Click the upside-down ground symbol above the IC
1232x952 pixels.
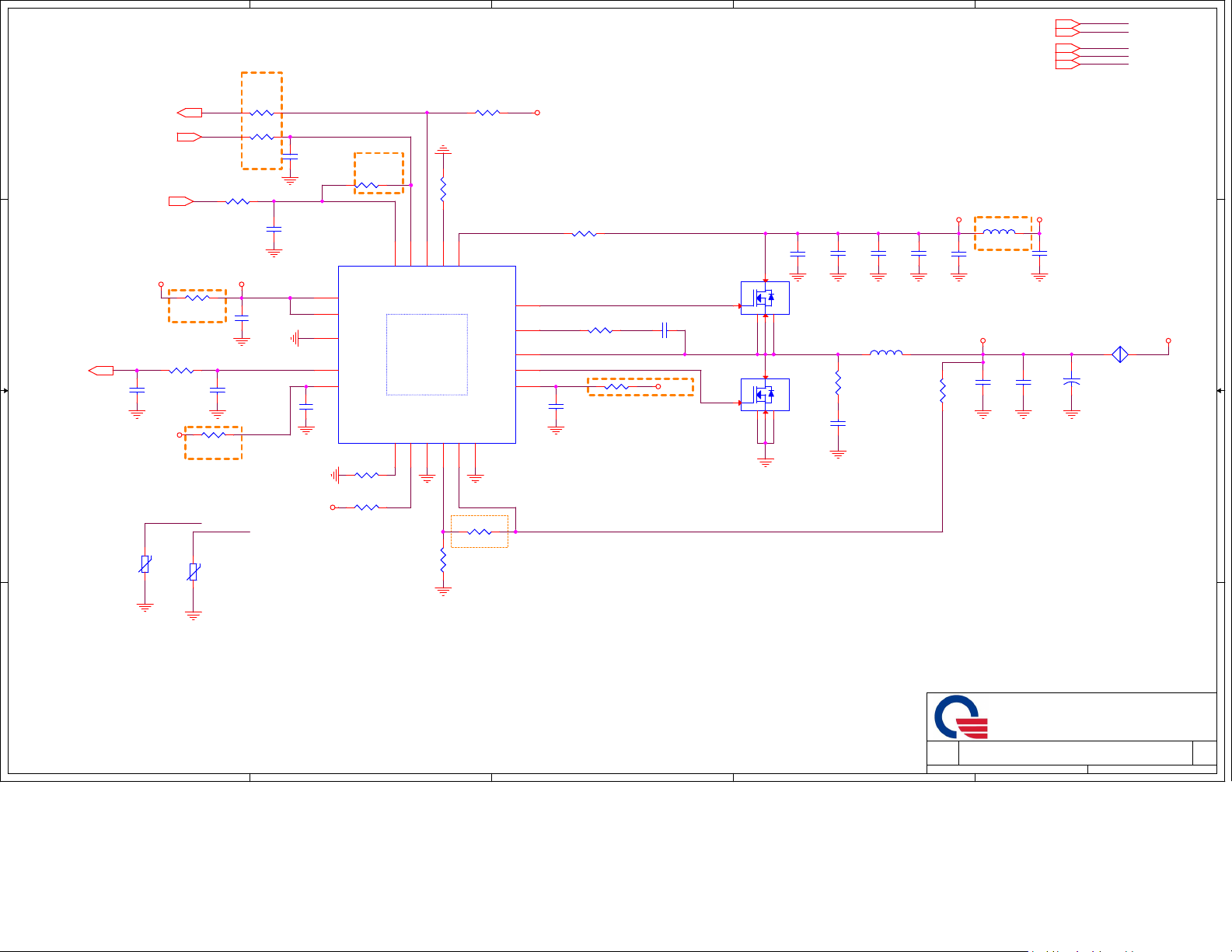pyautogui.click(x=443, y=149)
